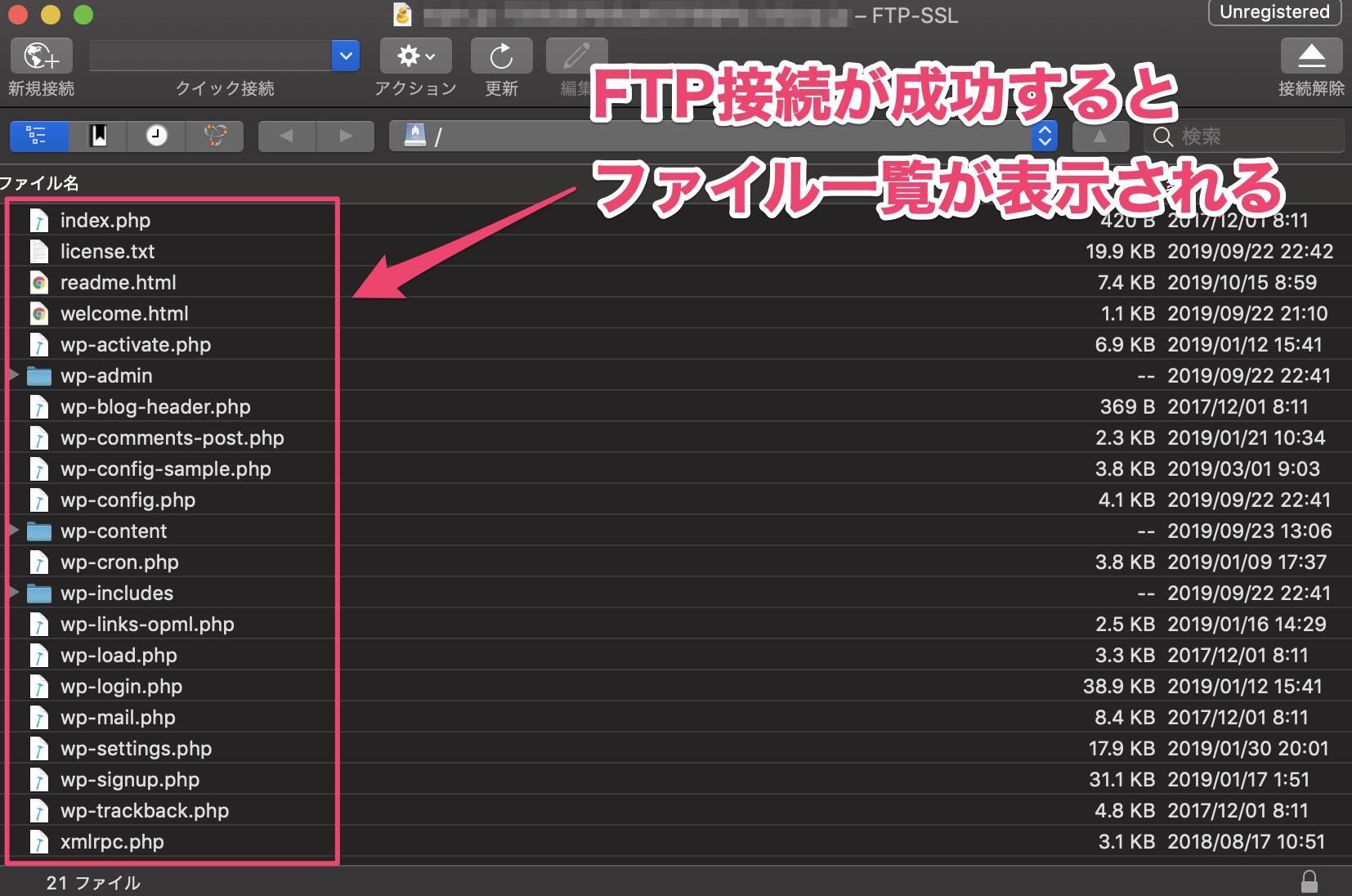Screen dimensions: 1352x896
Task: Select the wp-config.php file
Action: [x=128, y=500]
